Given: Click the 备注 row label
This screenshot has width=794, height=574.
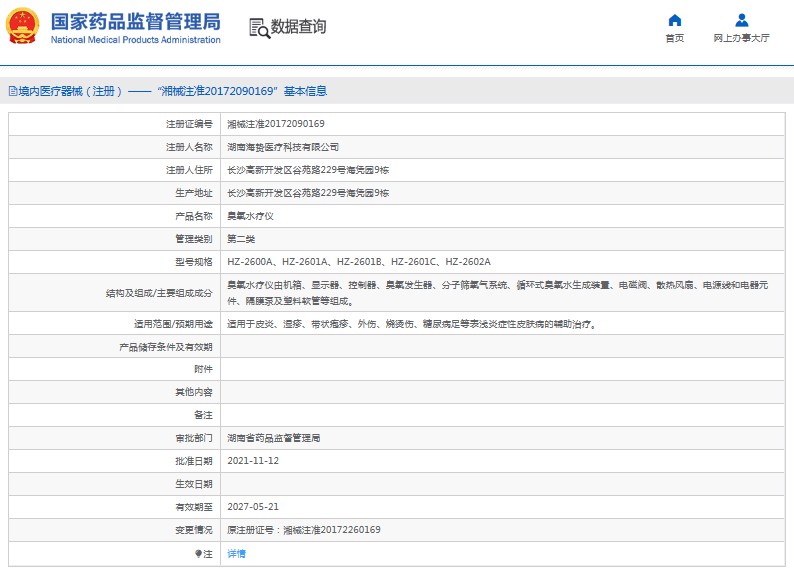Looking at the screenshot, I should tap(204, 415).
